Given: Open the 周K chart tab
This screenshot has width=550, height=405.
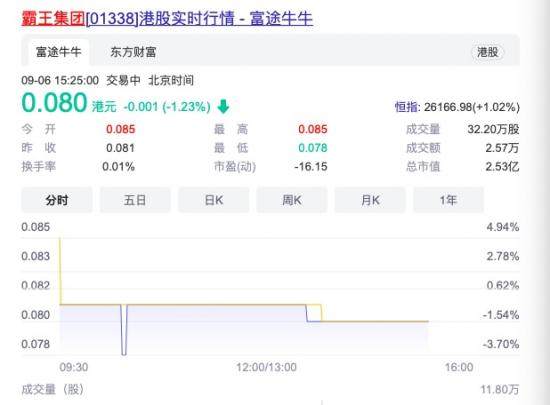Looking at the screenshot, I should tap(292, 200).
